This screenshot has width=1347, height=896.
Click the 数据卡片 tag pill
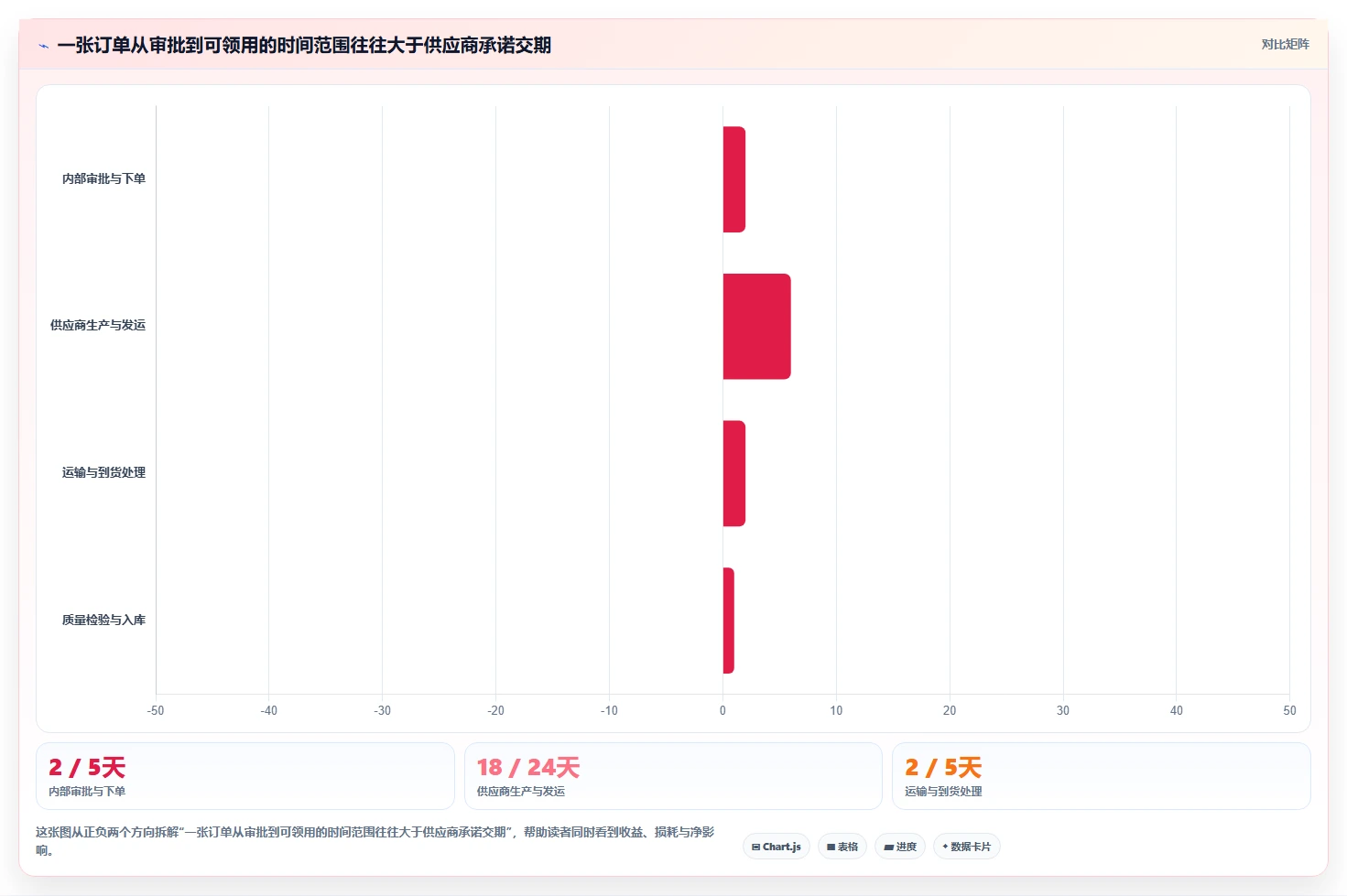(967, 847)
